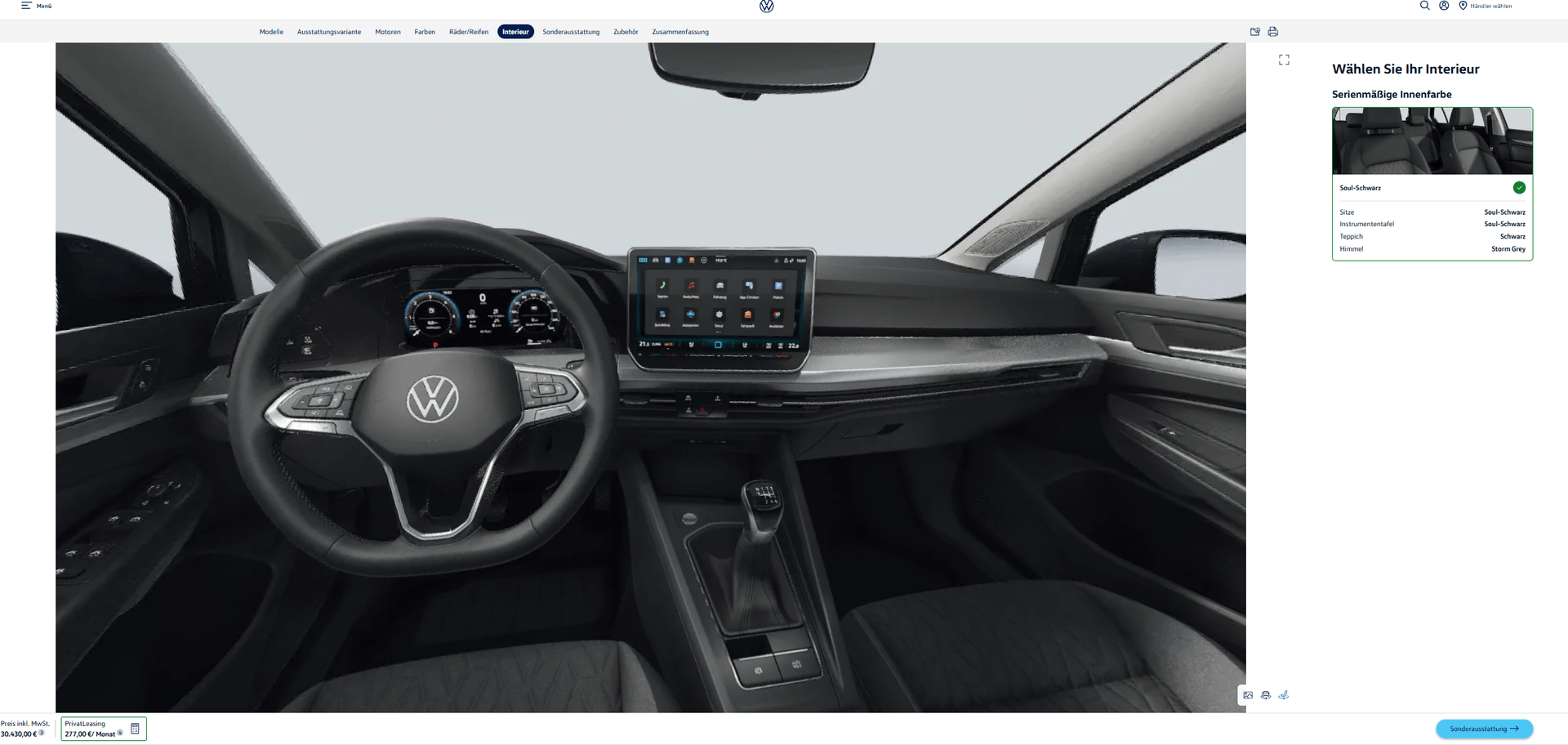1568x745 pixels.
Task: Open the Zusammenfassung step
Action: (x=680, y=32)
